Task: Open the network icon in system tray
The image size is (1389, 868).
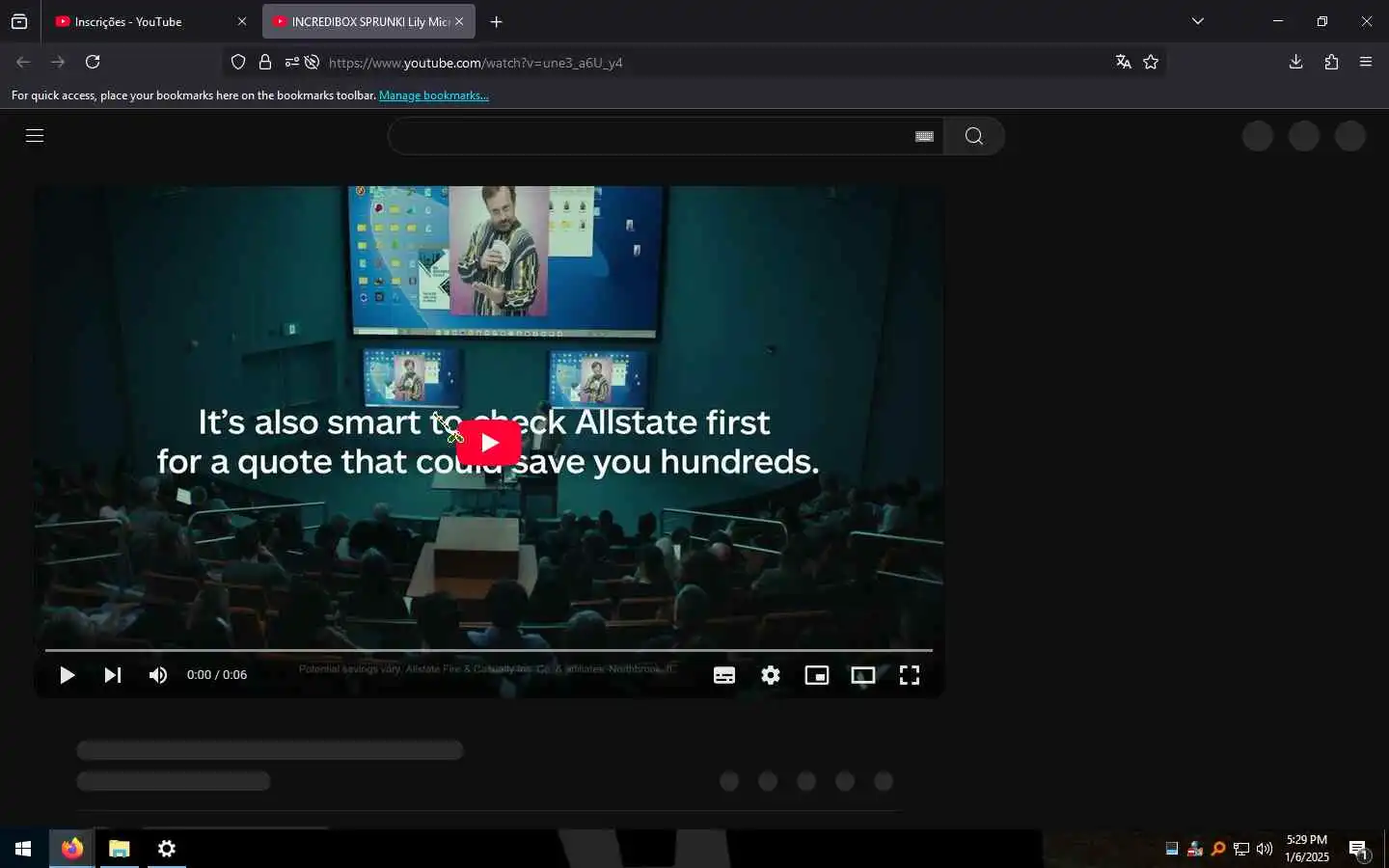Action: pyautogui.click(x=1241, y=849)
